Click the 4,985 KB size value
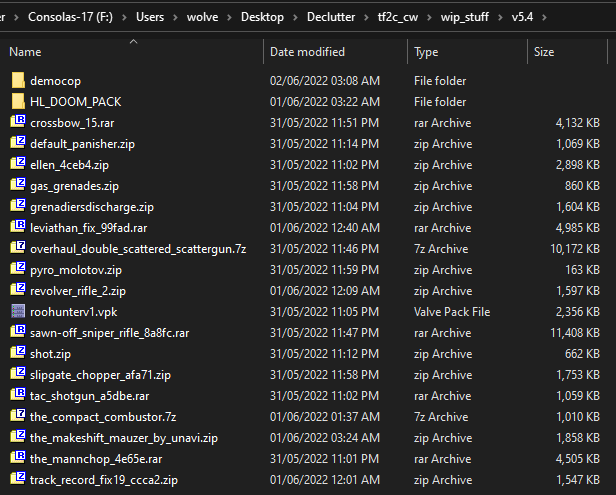The height and width of the screenshot is (495, 616). tap(578, 228)
